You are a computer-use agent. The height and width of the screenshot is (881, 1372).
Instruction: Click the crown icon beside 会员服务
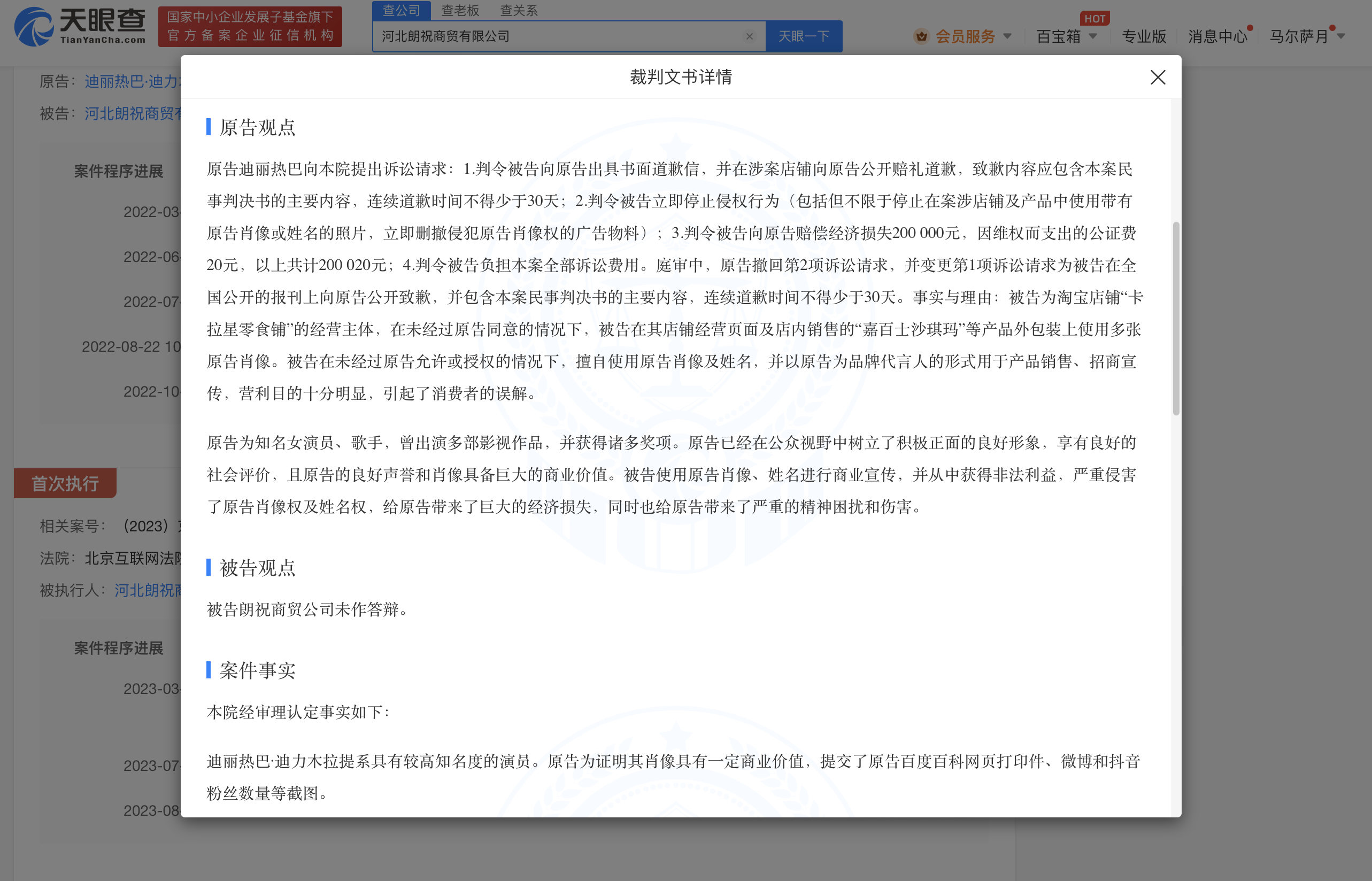[921, 36]
